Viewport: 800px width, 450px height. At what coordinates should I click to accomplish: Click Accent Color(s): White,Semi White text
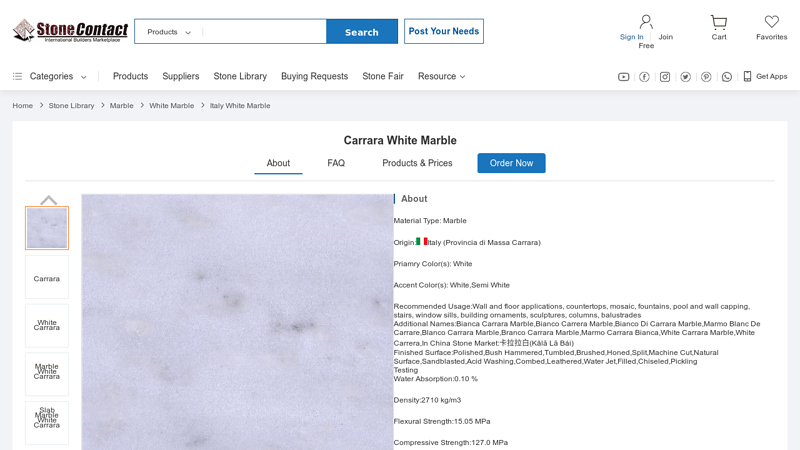452,285
